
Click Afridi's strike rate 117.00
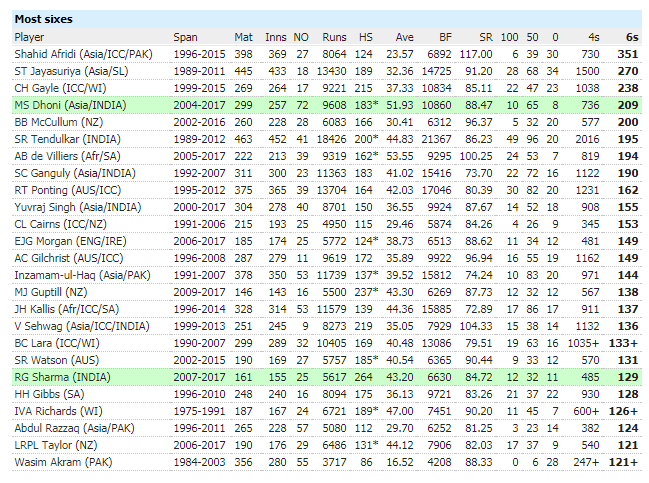click(476, 54)
